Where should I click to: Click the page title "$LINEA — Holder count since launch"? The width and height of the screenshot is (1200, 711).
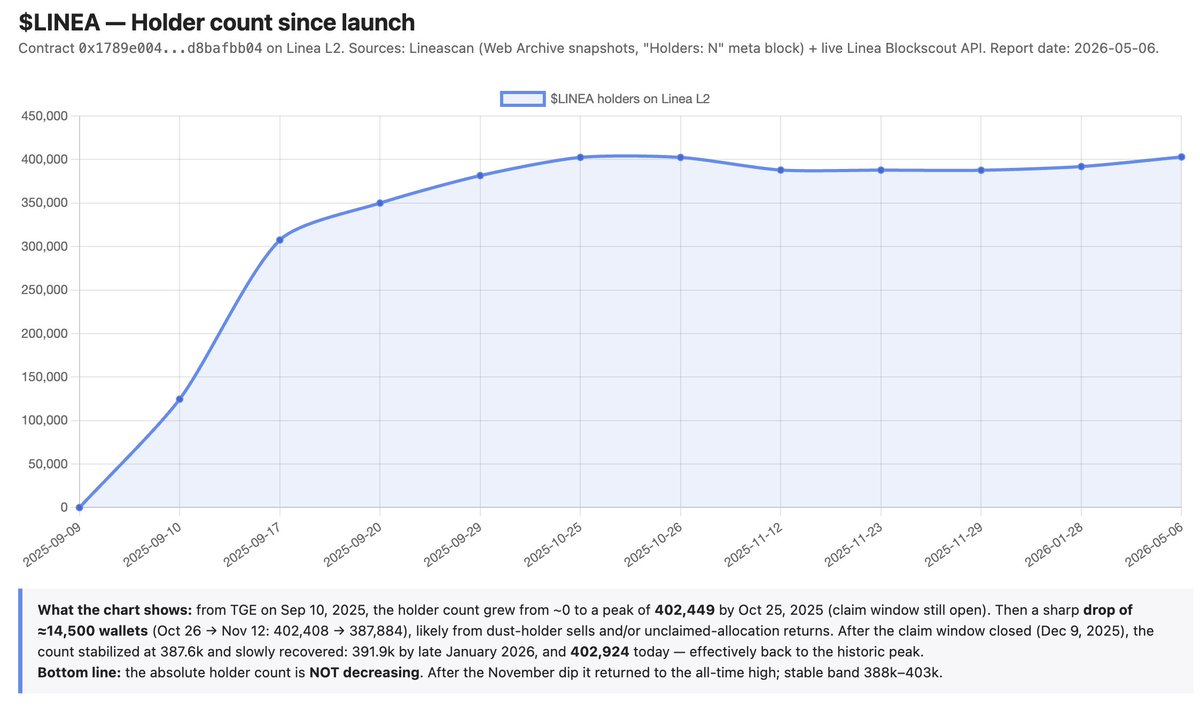pos(217,22)
